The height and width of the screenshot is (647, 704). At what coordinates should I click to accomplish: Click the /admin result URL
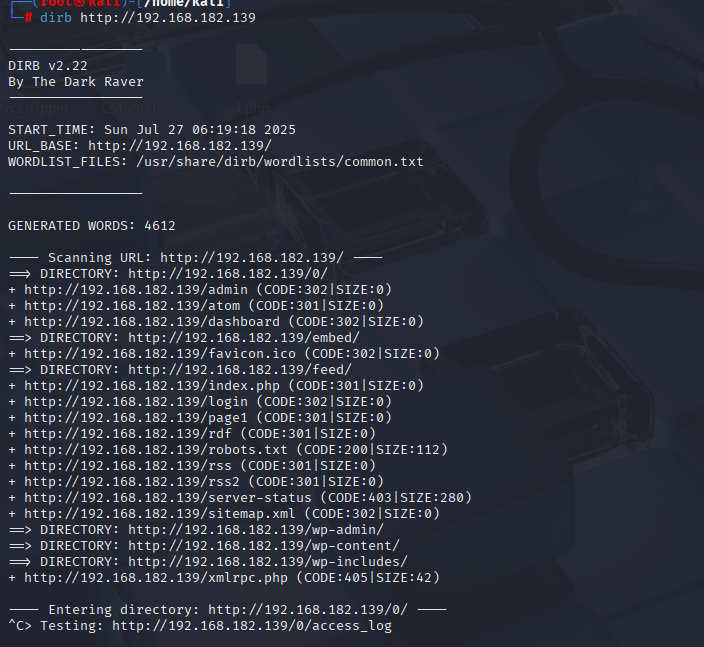pos(136,290)
